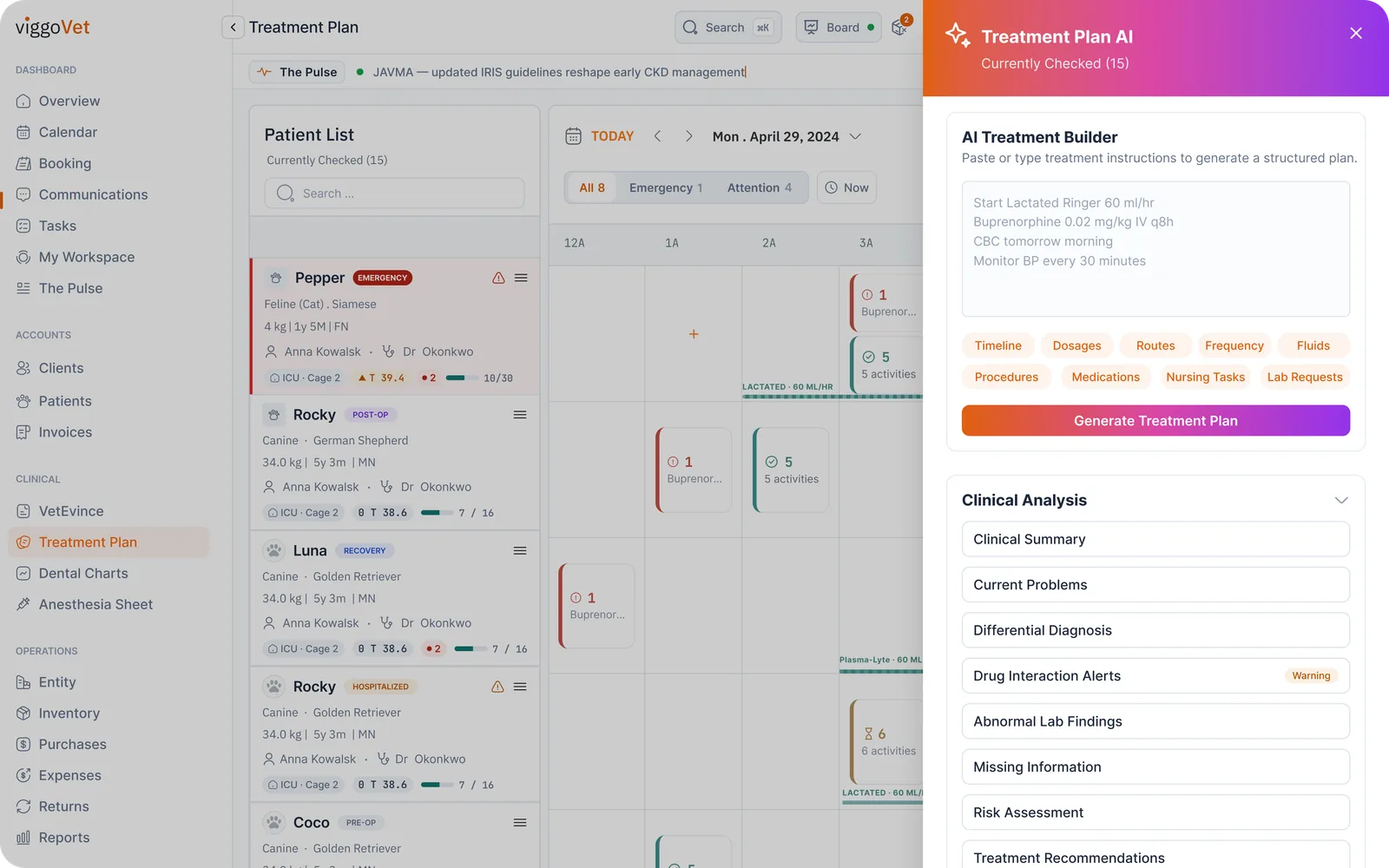Click Pepper's warning alert icon

pyautogui.click(x=498, y=278)
